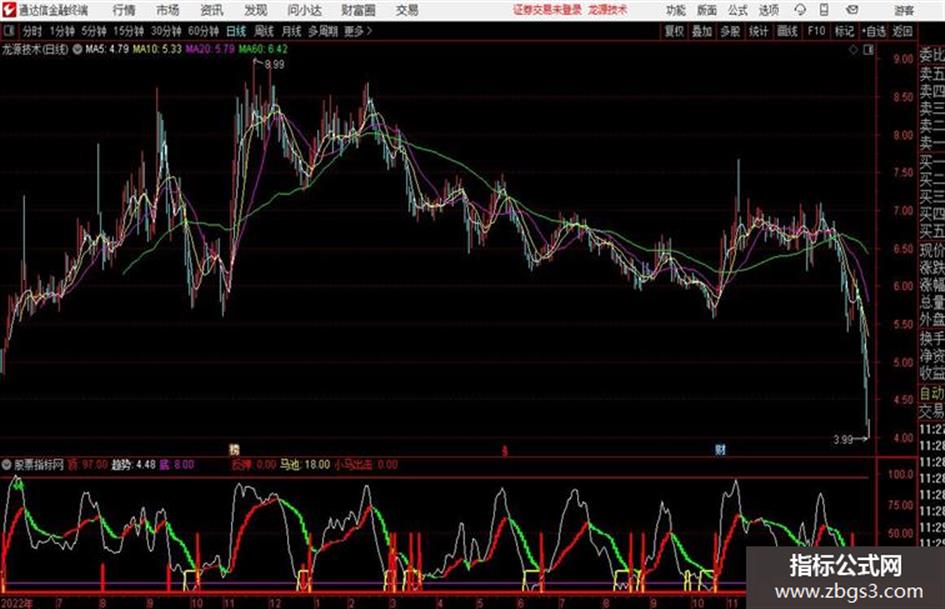Click the 趋势: 4.48 indicator value

tap(133, 465)
